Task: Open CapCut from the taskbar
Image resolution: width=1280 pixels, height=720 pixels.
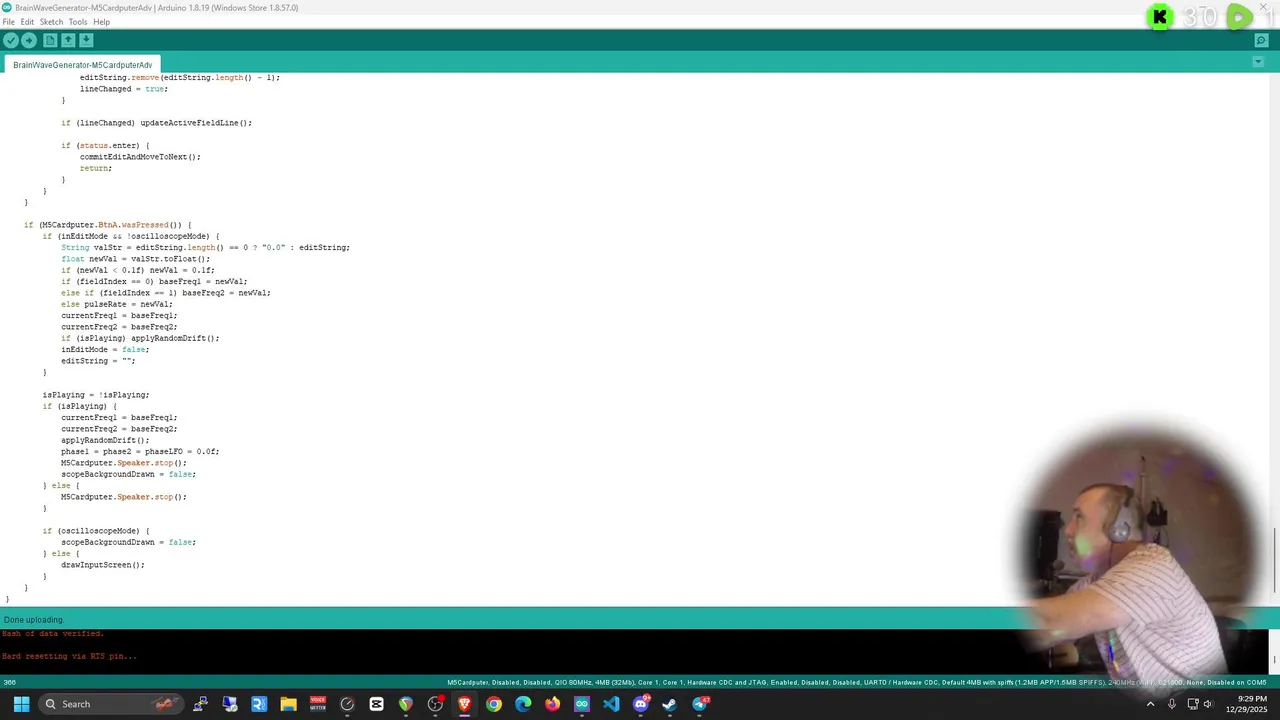Action: coord(376,704)
